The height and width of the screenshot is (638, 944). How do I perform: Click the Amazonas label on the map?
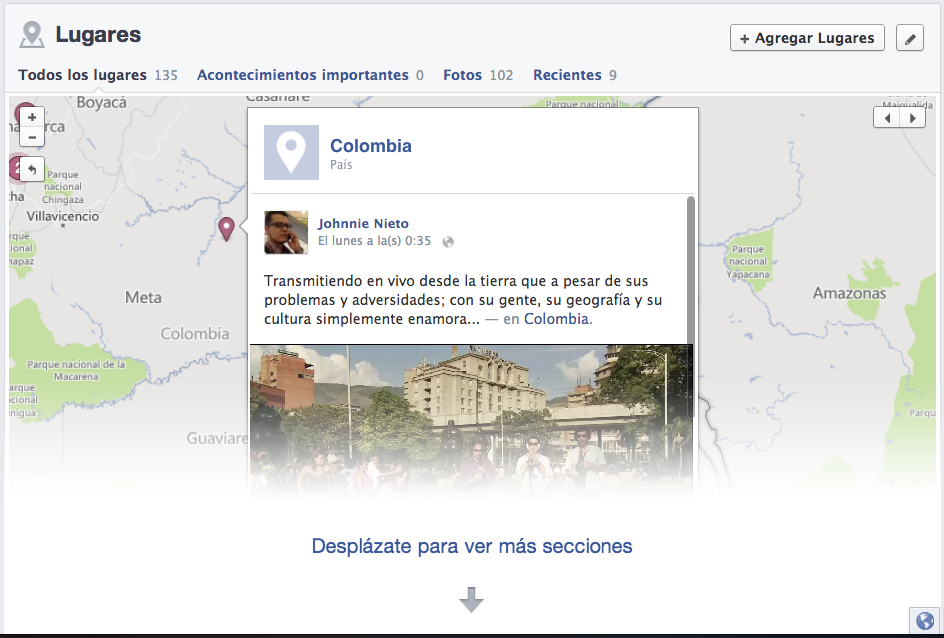849,294
